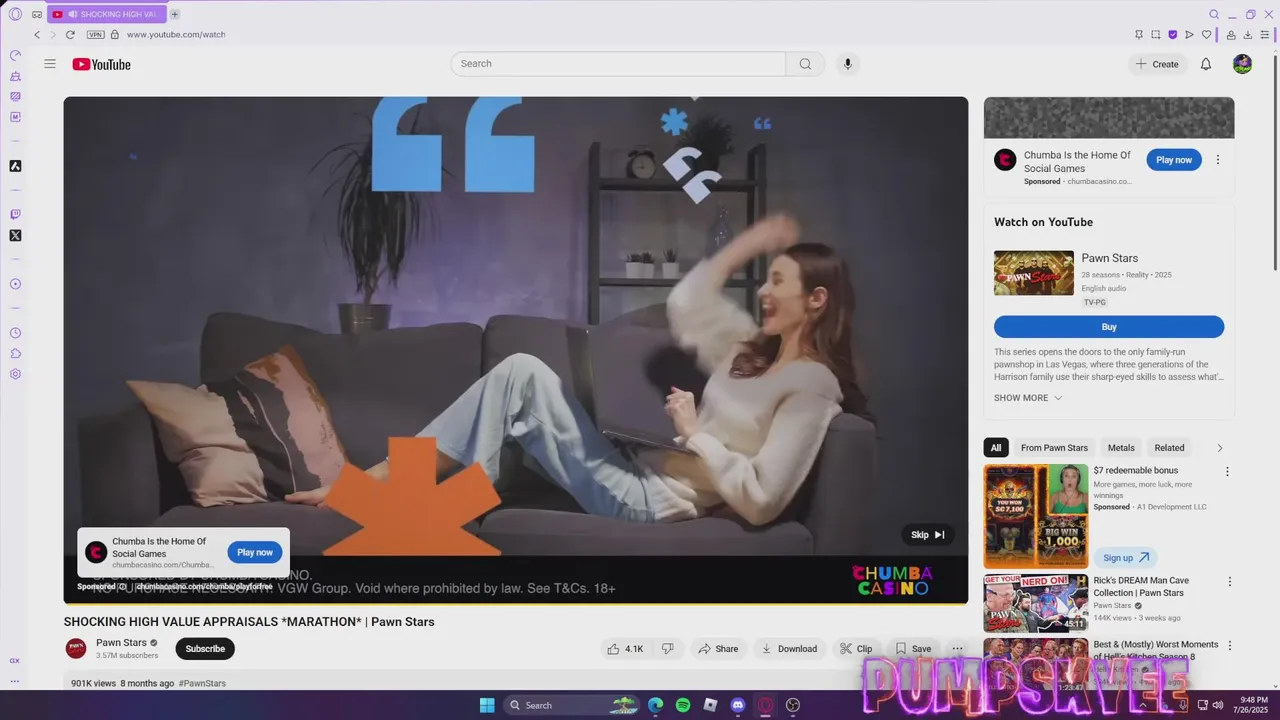Download this video
1280x720 pixels.
[789, 649]
